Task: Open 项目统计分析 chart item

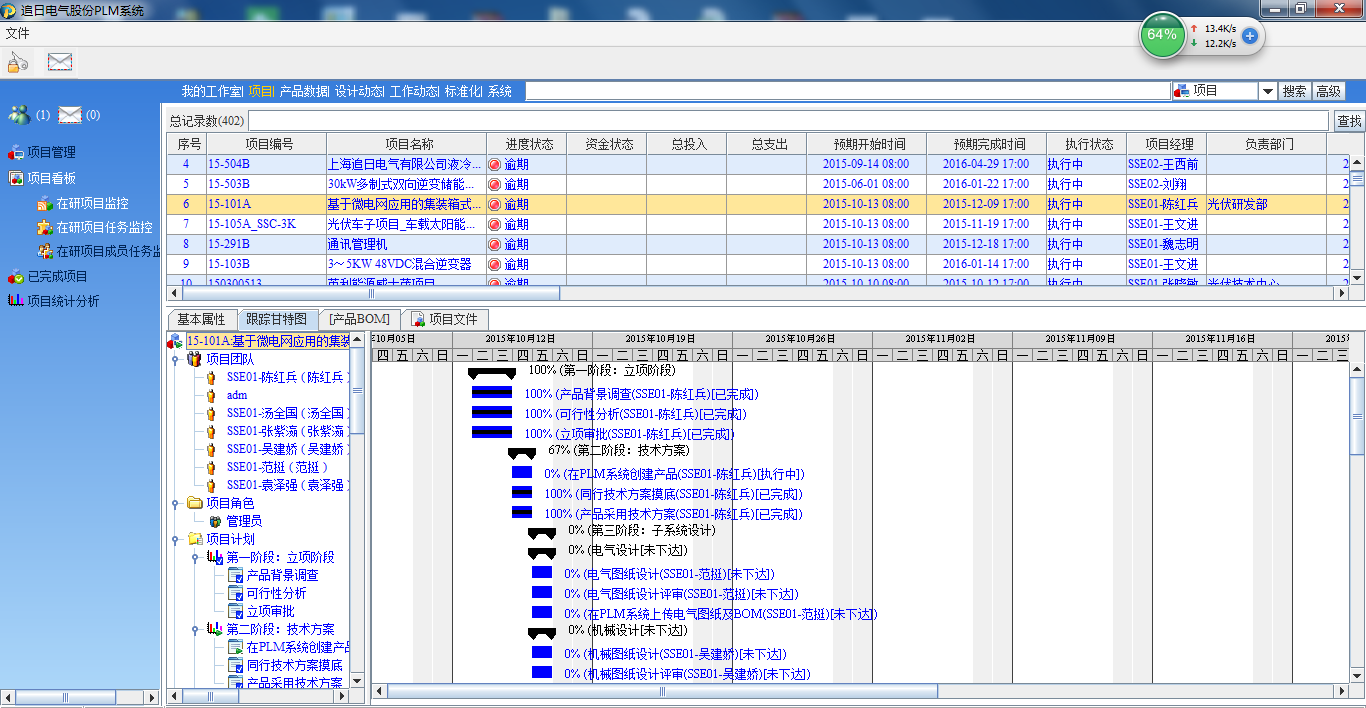Action: [63, 301]
